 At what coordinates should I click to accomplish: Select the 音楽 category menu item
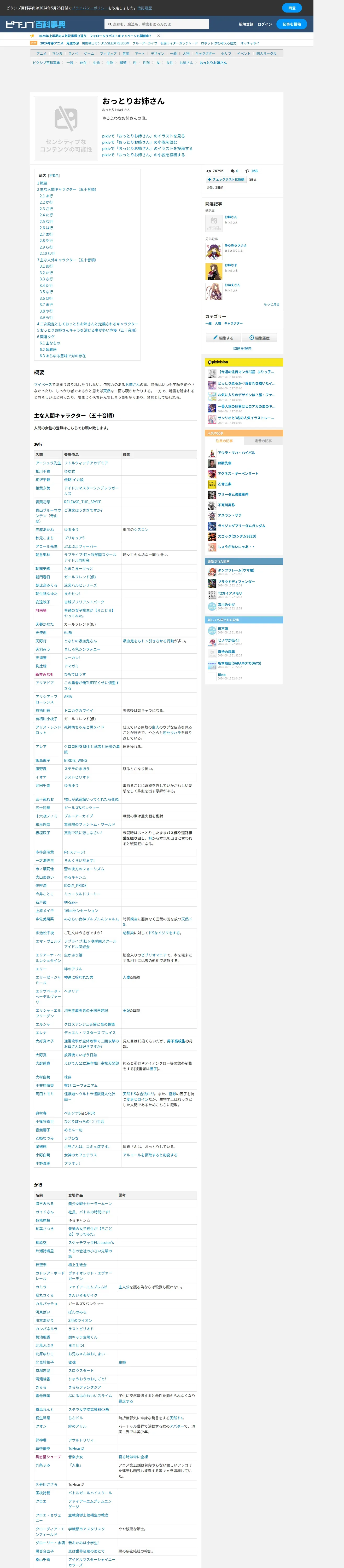(x=126, y=54)
